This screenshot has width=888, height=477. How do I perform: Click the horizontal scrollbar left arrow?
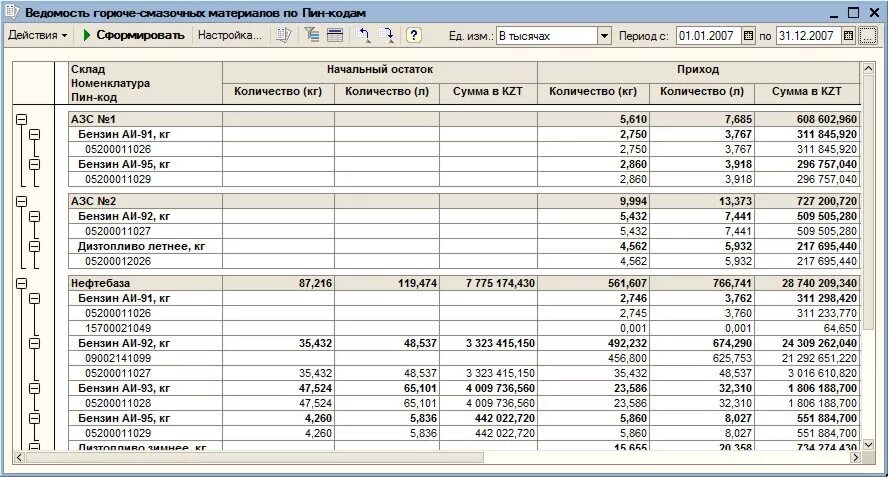[19, 457]
